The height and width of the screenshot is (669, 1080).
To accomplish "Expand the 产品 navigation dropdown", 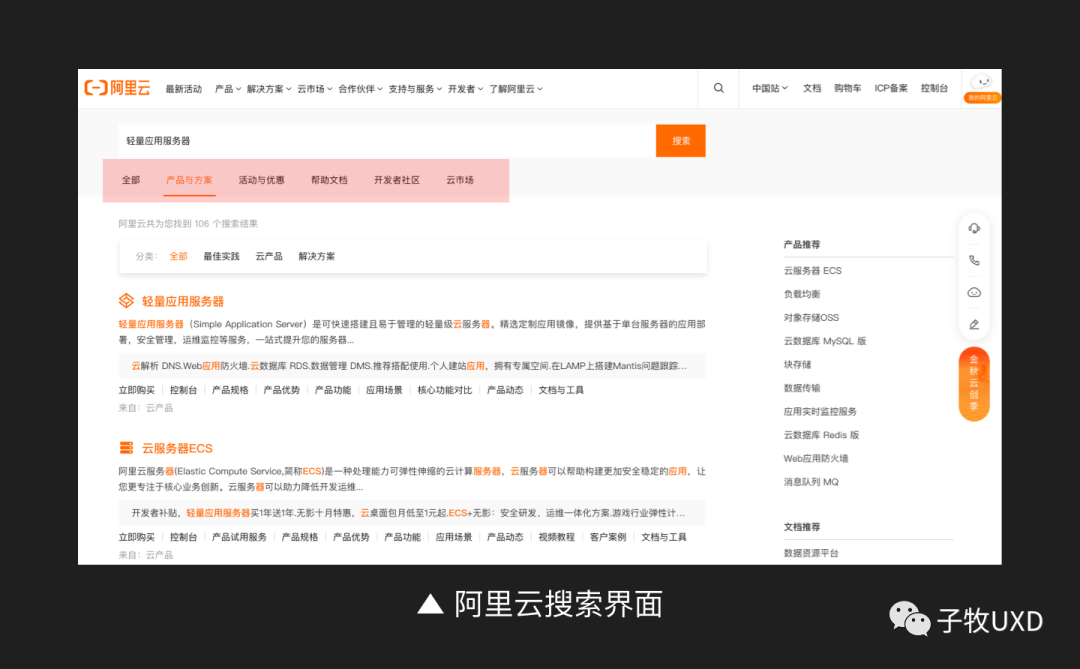I will click(x=227, y=89).
